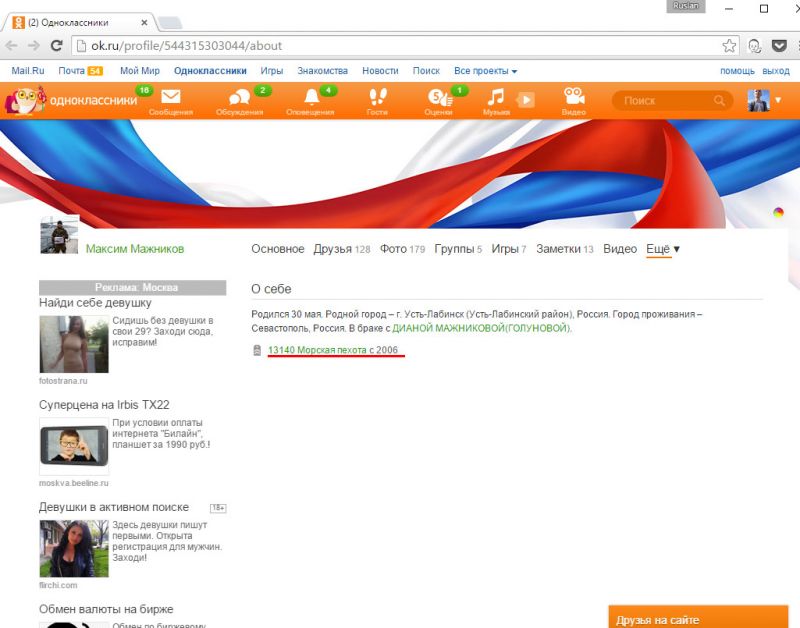Click the Поиск search field
800x628 pixels.
pos(665,101)
